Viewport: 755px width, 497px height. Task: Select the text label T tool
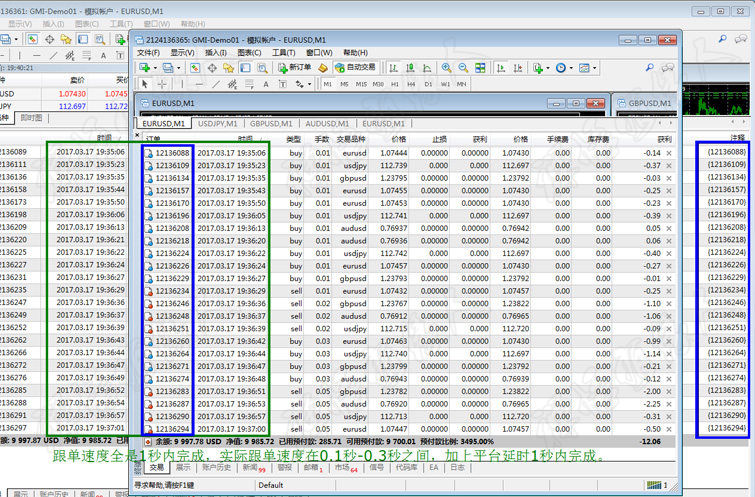click(282, 84)
